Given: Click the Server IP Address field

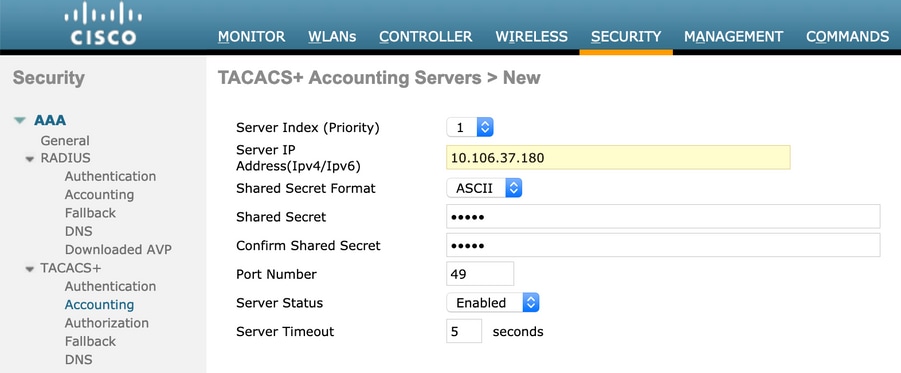Looking at the screenshot, I should point(618,157).
